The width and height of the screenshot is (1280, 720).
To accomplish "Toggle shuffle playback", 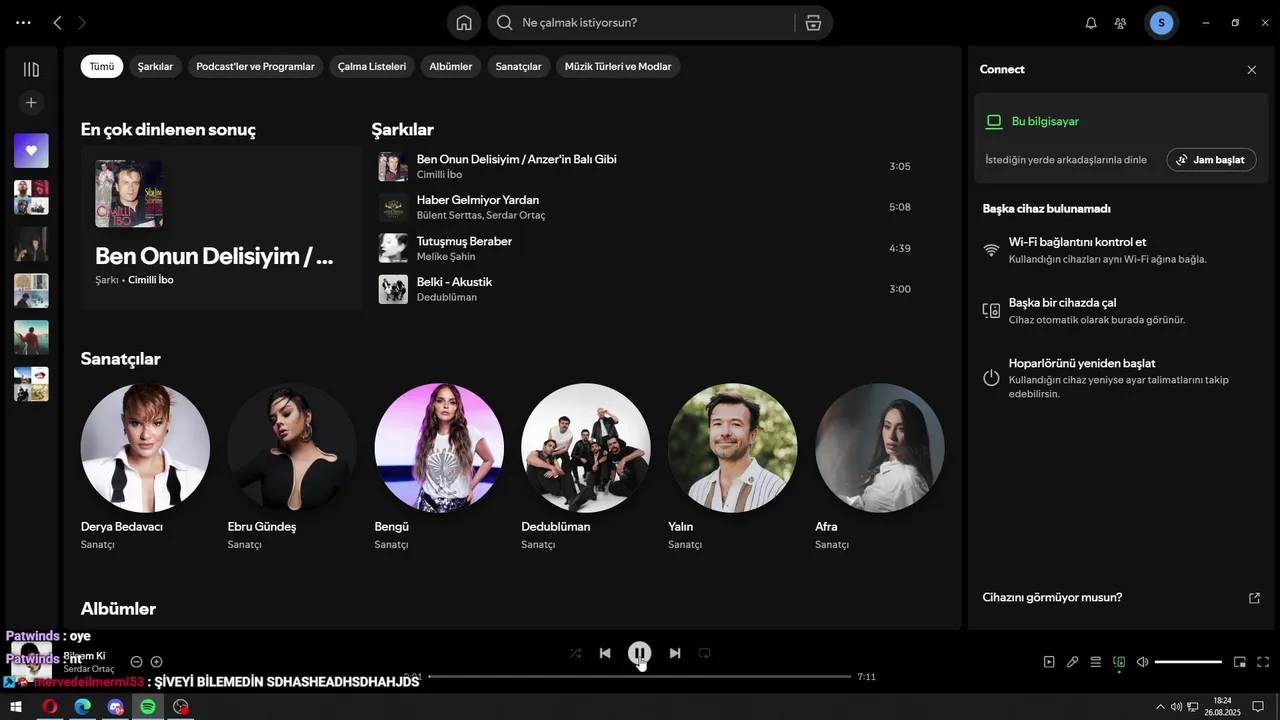I will click(575, 653).
